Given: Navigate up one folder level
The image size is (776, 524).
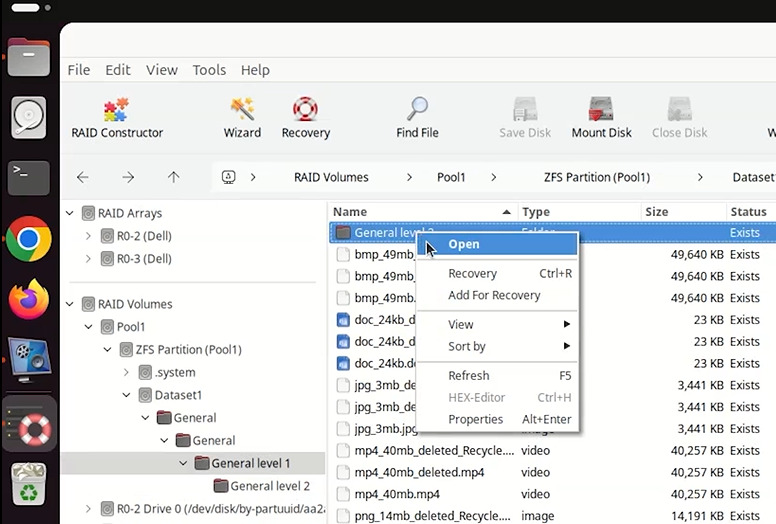Looking at the screenshot, I should click(x=173, y=177).
